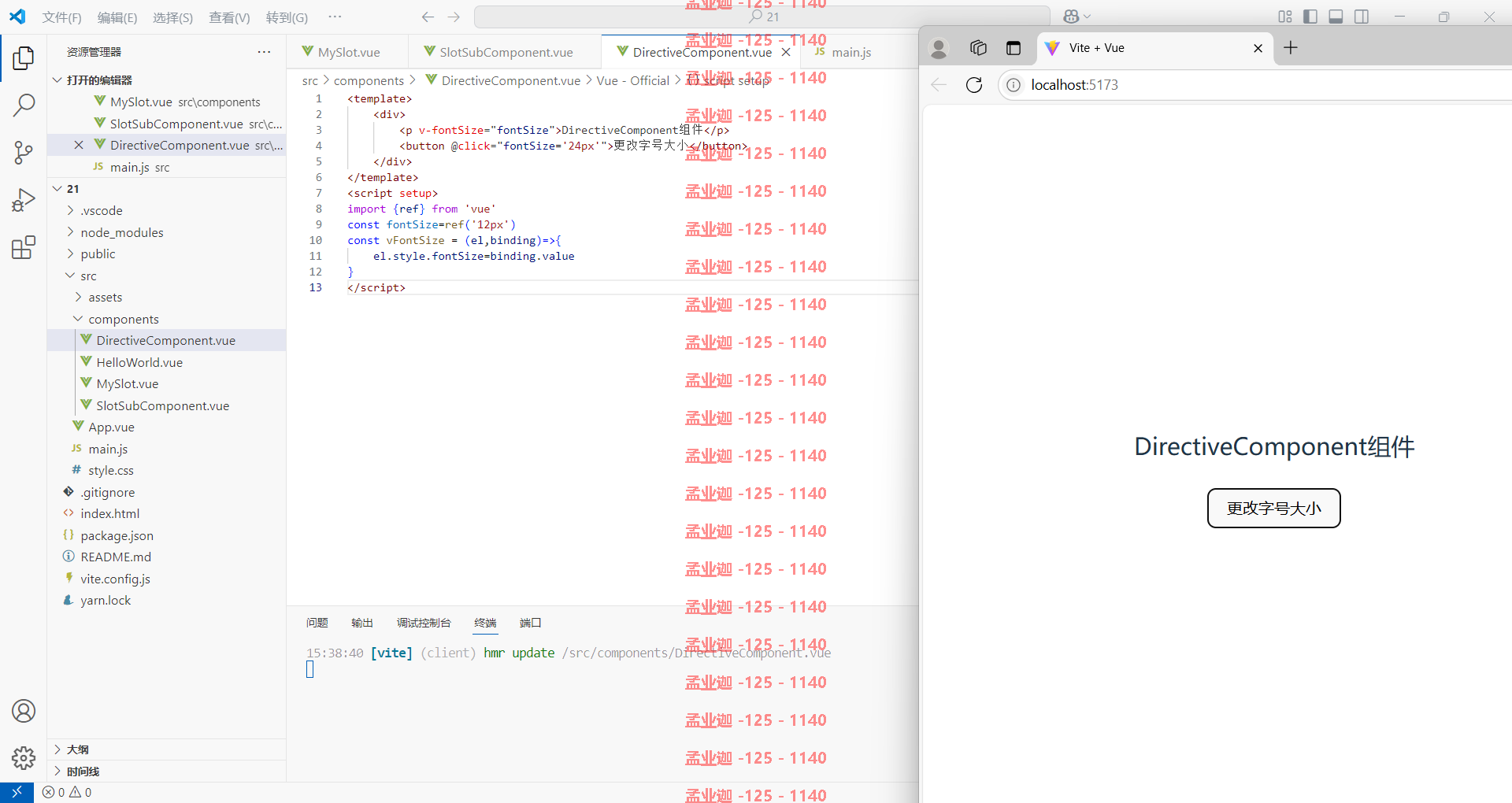The width and height of the screenshot is (1512, 803).
Task: Open the Explorer more actions ellipsis
Action: [264, 52]
